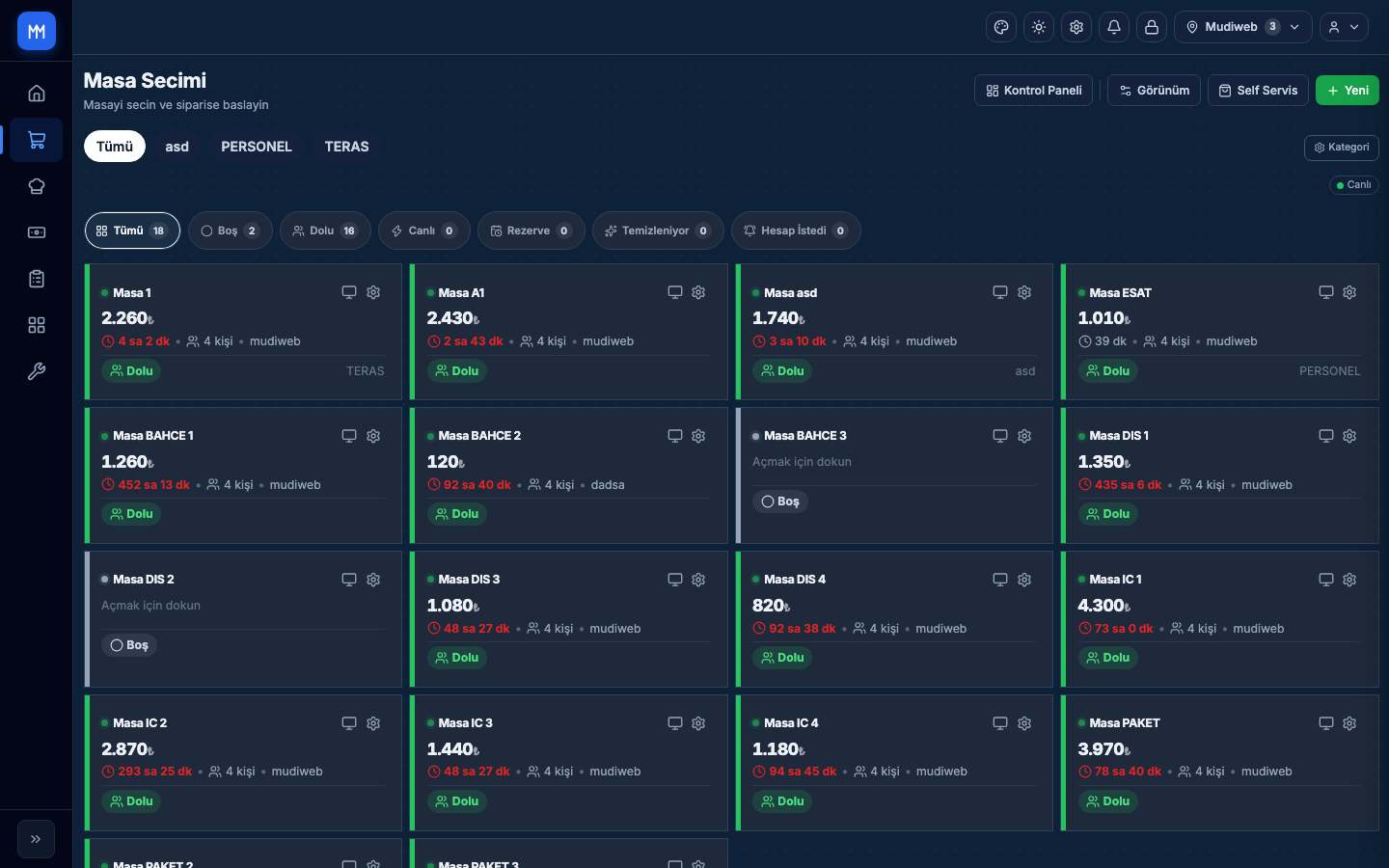The height and width of the screenshot is (868, 1389).
Task: Open settings gear on Masa DIS 1 card
Action: [x=1349, y=436]
